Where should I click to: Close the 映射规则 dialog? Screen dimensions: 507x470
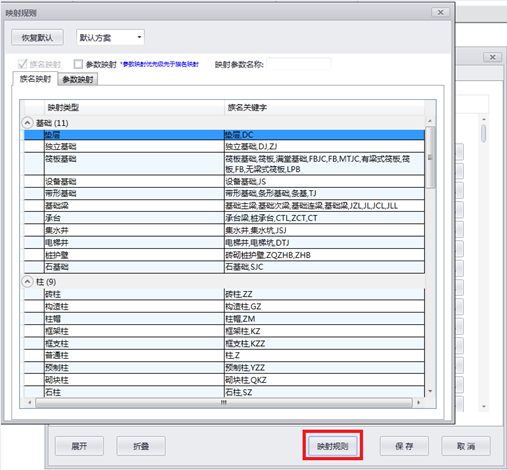(441, 12)
